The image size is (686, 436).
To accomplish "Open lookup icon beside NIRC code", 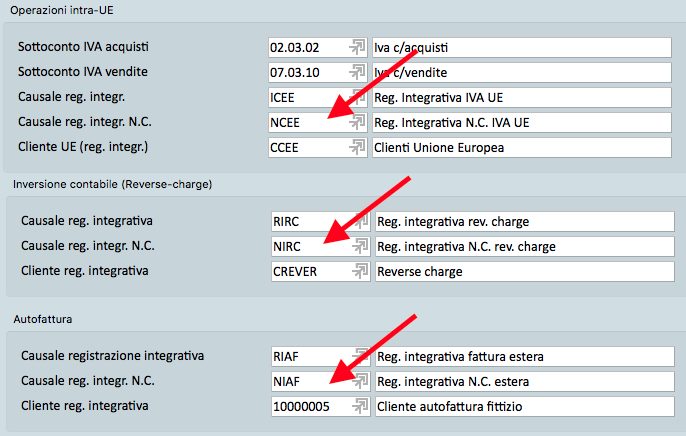I will tap(357, 246).
